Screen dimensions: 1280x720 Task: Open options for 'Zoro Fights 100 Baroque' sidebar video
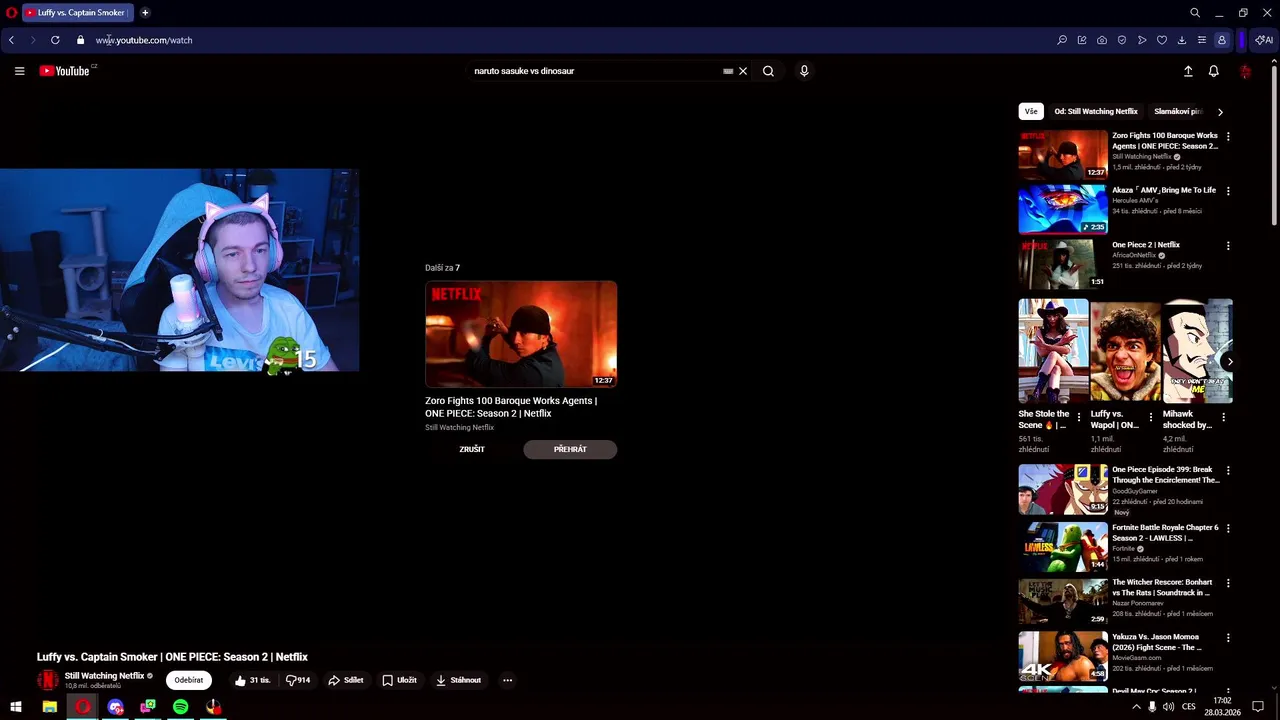[x=1228, y=136]
